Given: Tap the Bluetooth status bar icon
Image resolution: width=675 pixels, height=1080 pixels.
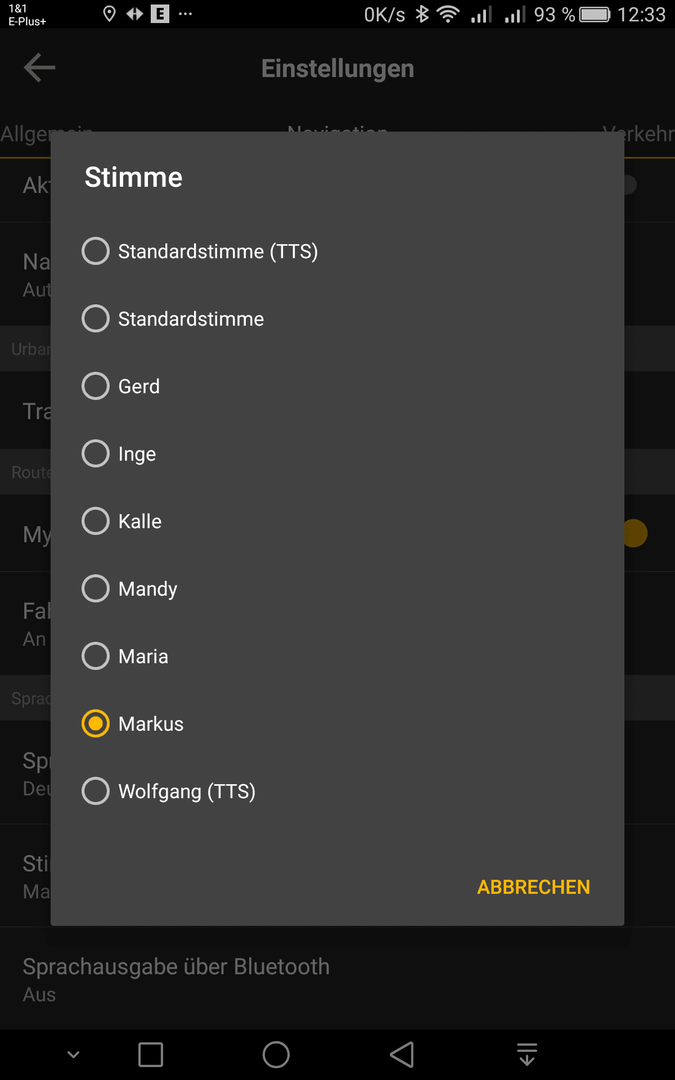Looking at the screenshot, I should click(x=422, y=14).
